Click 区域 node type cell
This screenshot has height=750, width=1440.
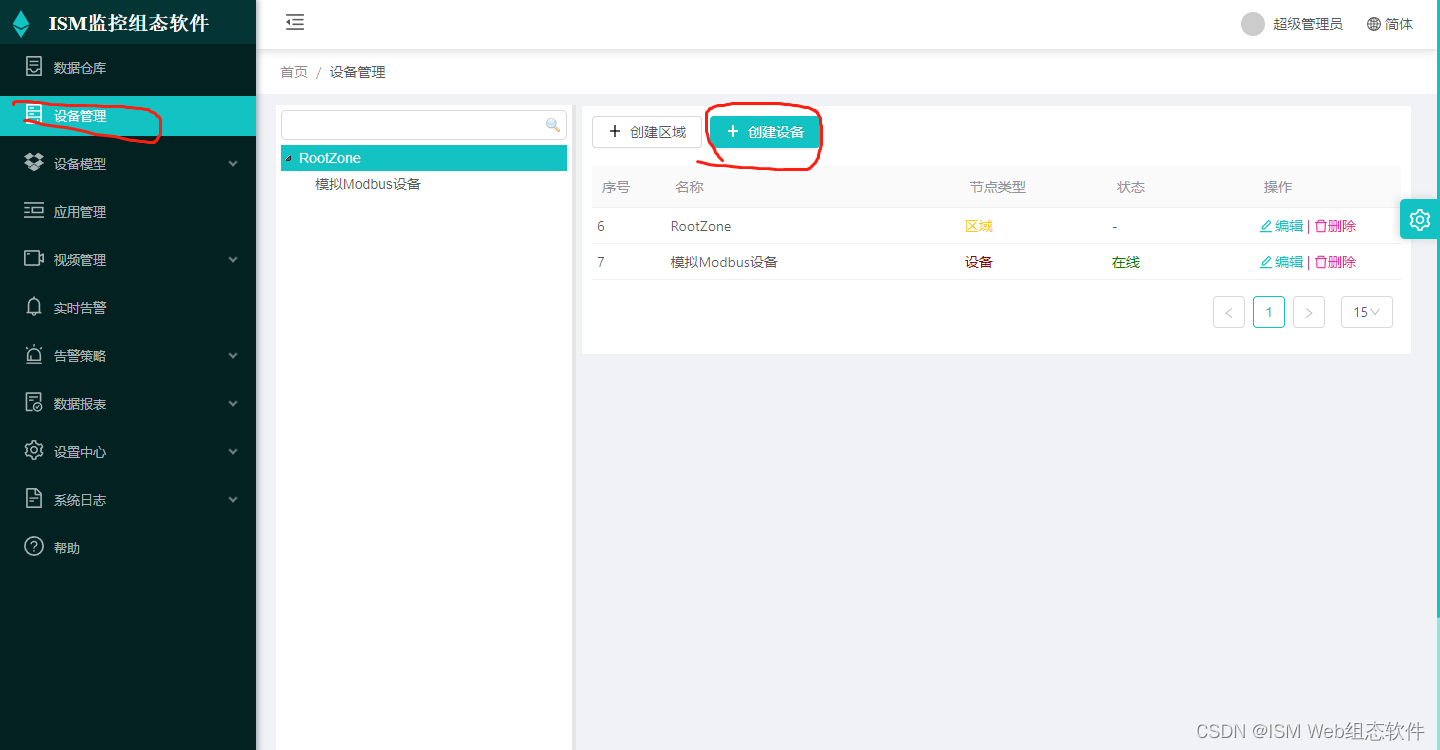[979, 226]
